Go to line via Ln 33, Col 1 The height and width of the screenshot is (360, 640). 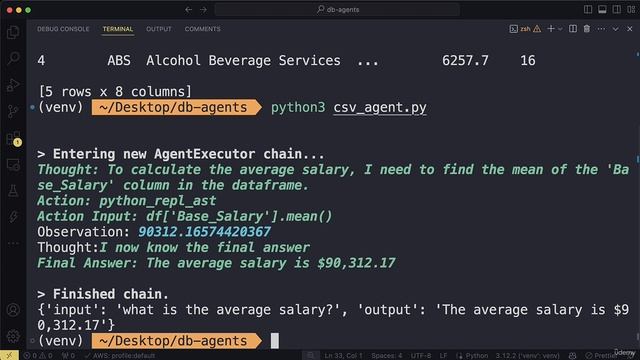pyautogui.click(x=343, y=356)
